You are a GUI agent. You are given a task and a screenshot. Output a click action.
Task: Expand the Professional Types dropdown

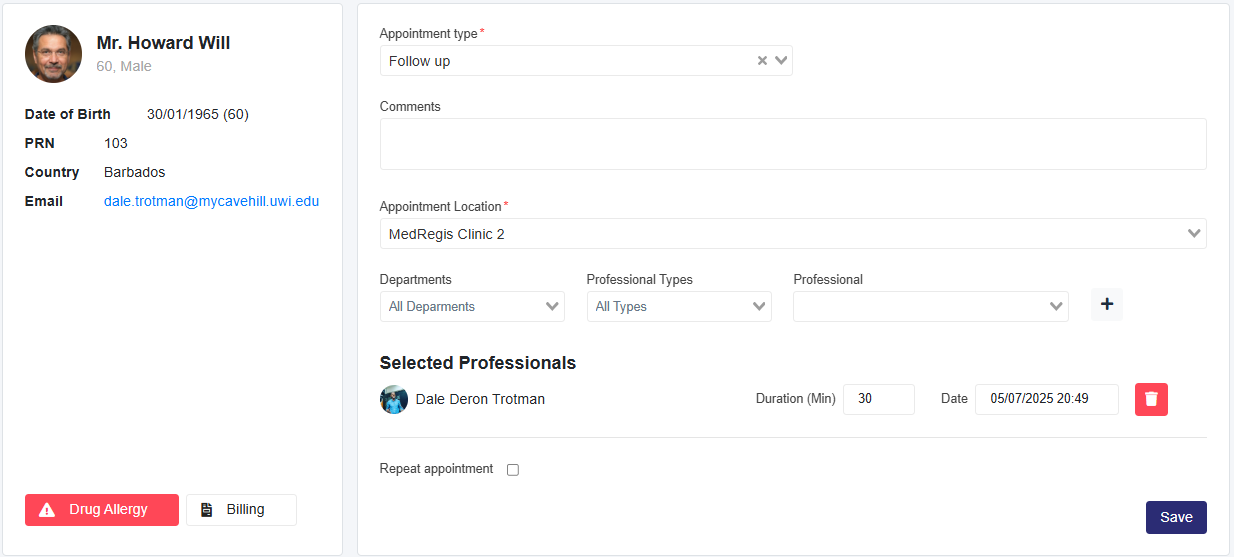pyautogui.click(x=679, y=307)
